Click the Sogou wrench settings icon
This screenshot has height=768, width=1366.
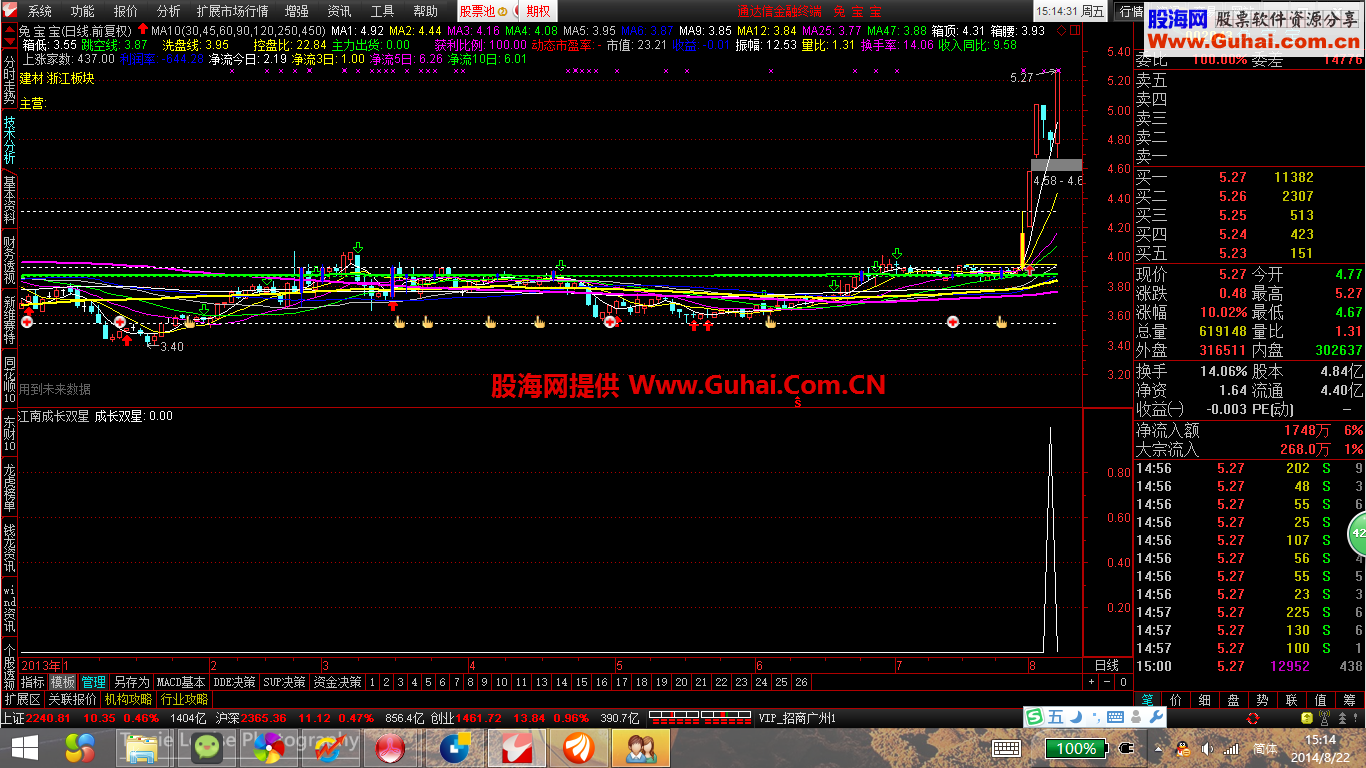click(x=1155, y=717)
